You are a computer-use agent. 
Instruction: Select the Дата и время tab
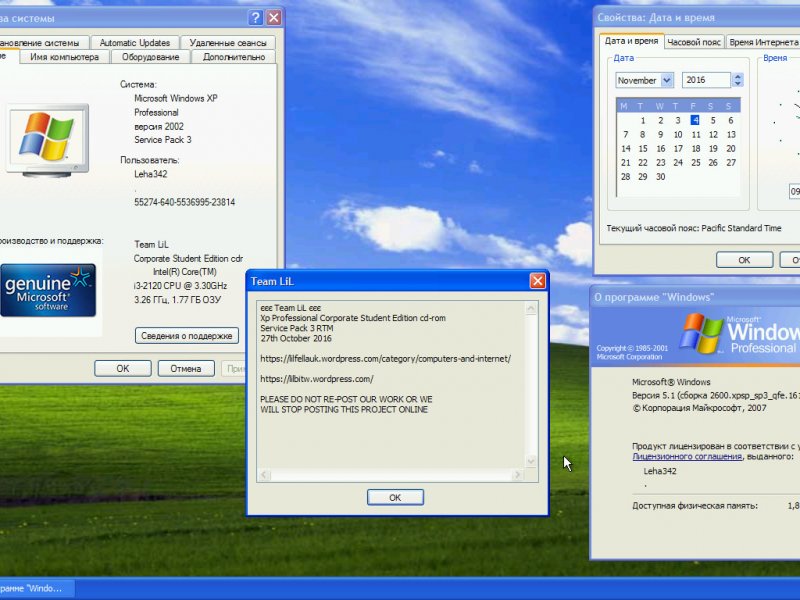click(632, 41)
